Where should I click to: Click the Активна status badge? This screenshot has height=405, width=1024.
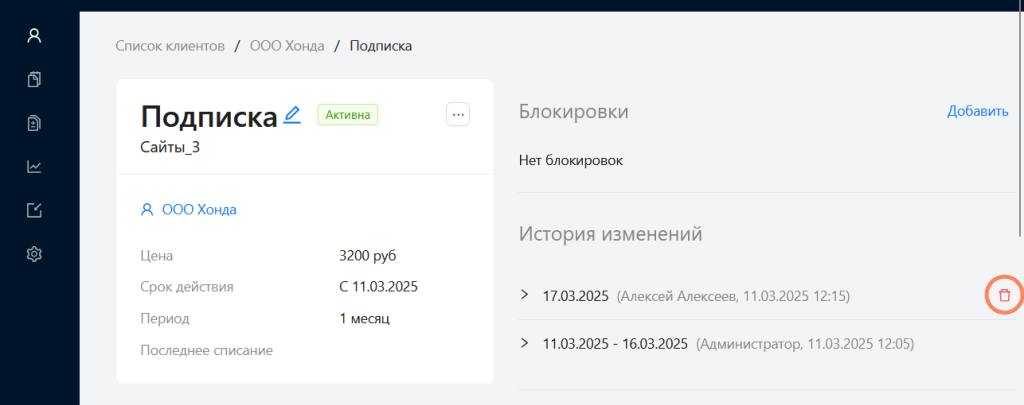pyautogui.click(x=348, y=115)
